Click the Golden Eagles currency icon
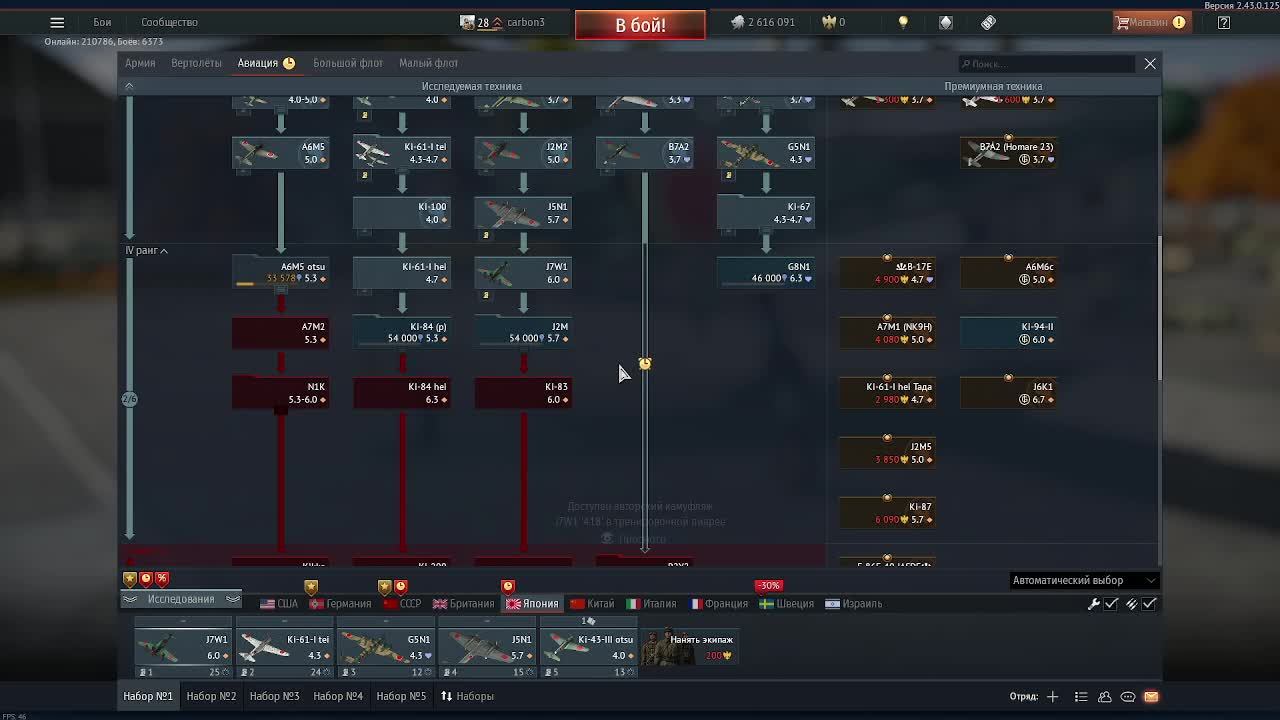This screenshot has width=1280, height=720. coord(829,22)
